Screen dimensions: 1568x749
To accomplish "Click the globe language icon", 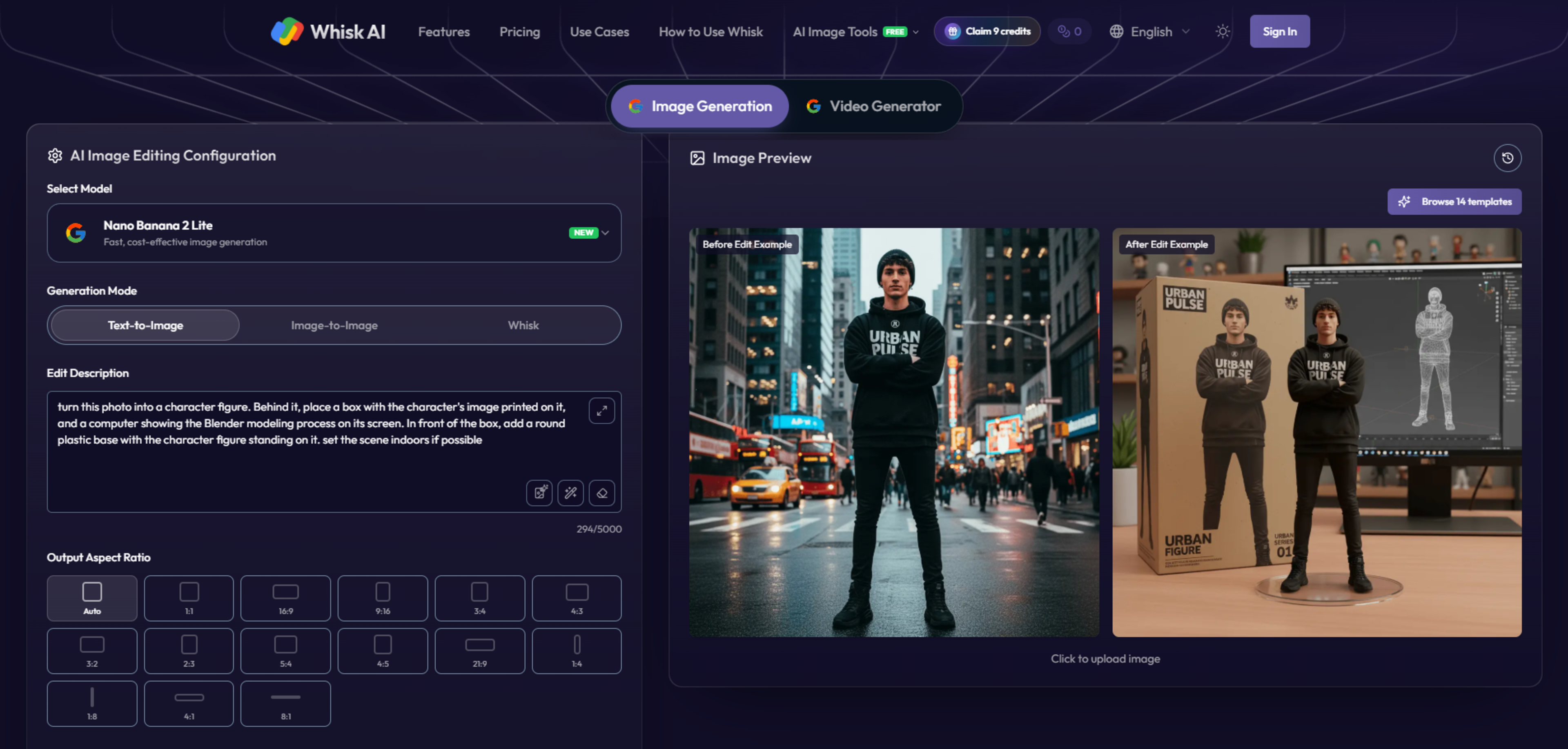I will (x=1116, y=32).
